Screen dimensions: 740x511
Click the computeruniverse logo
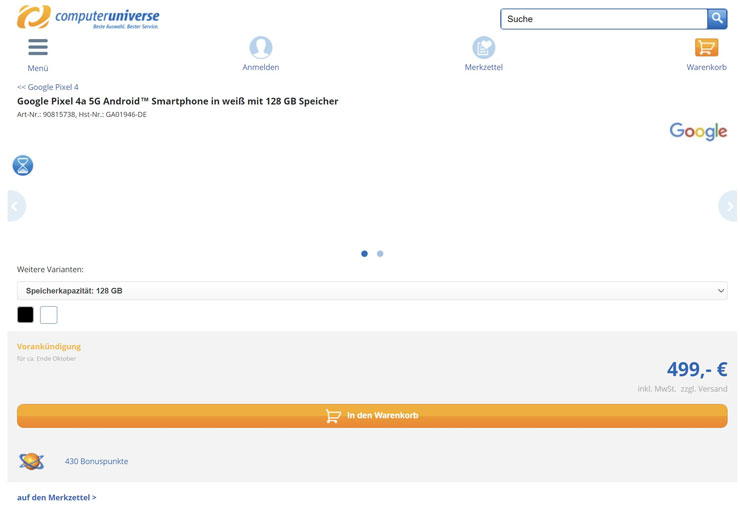pyautogui.click(x=88, y=17)
